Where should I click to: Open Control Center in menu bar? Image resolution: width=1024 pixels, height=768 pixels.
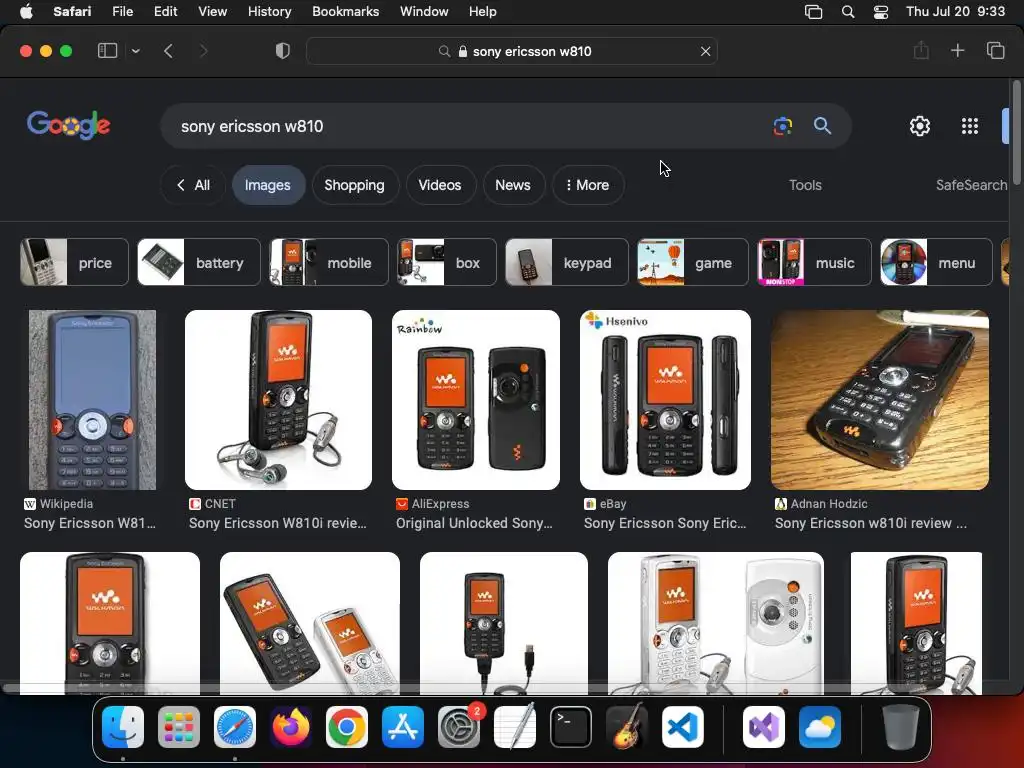pyautogui.click(x=880, y=11)
